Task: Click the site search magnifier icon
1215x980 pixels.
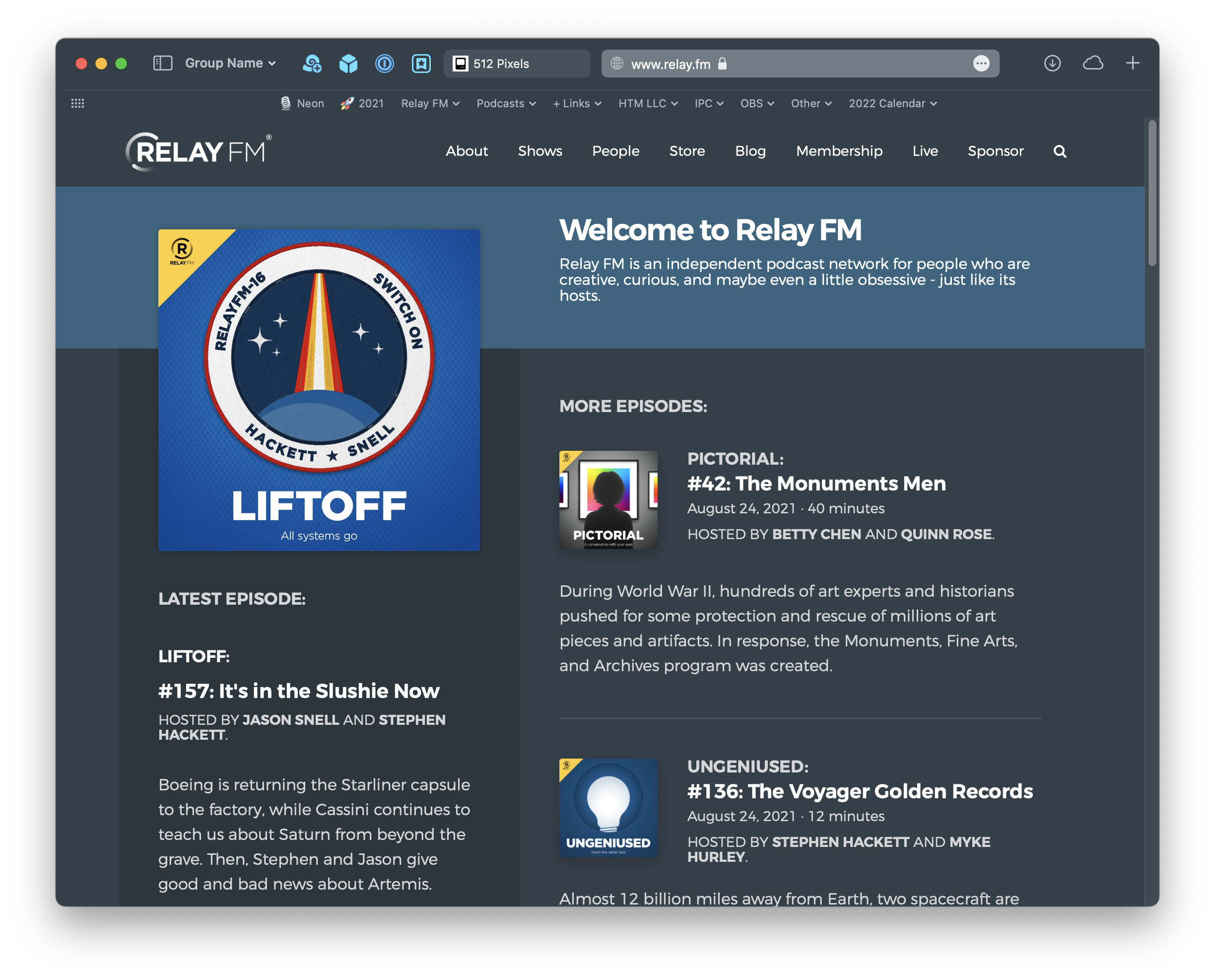Action: coord(1060,151)
